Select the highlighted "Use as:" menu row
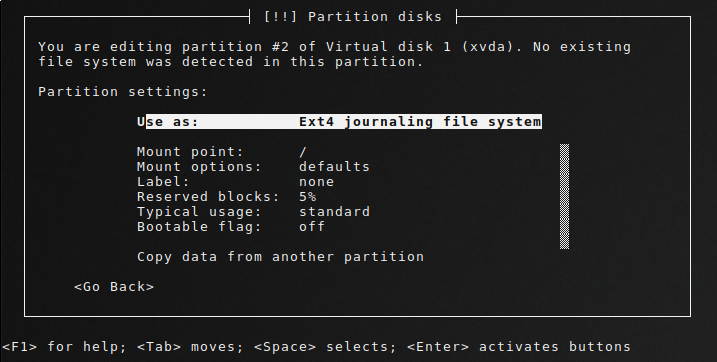The height and width of the screenshot is (362, 717). [339, 122]
